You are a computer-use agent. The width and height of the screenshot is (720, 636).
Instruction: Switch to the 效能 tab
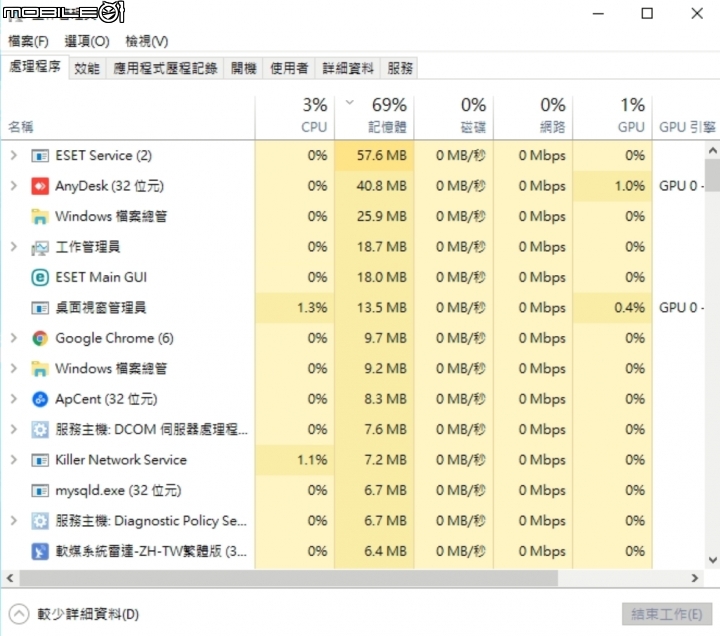pos(87,68)
